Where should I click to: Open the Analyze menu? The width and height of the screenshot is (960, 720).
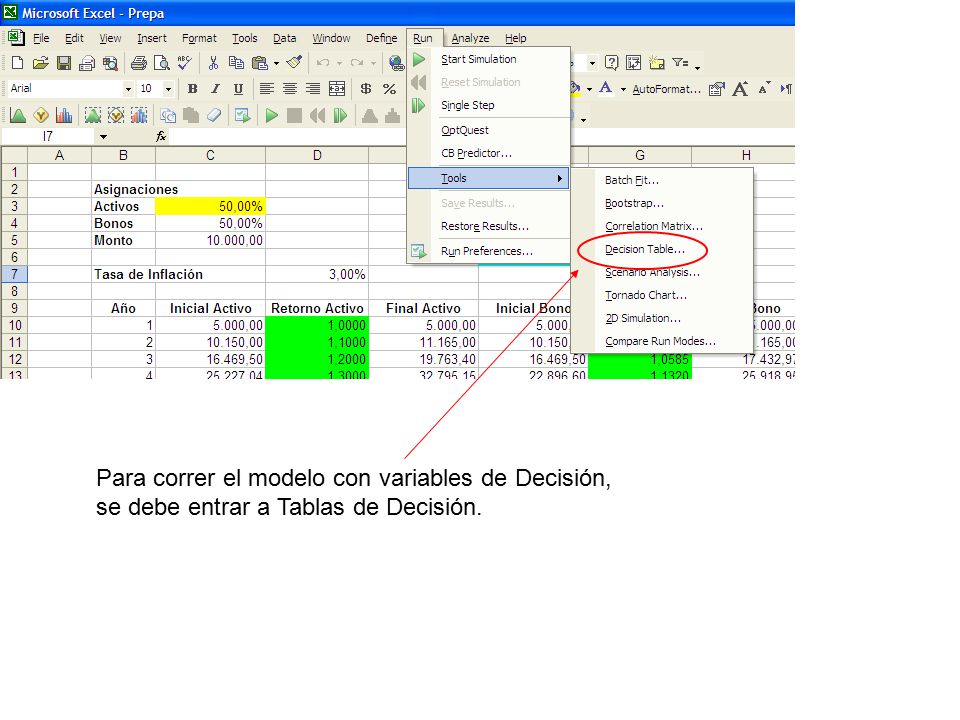[x=470, y=38]
